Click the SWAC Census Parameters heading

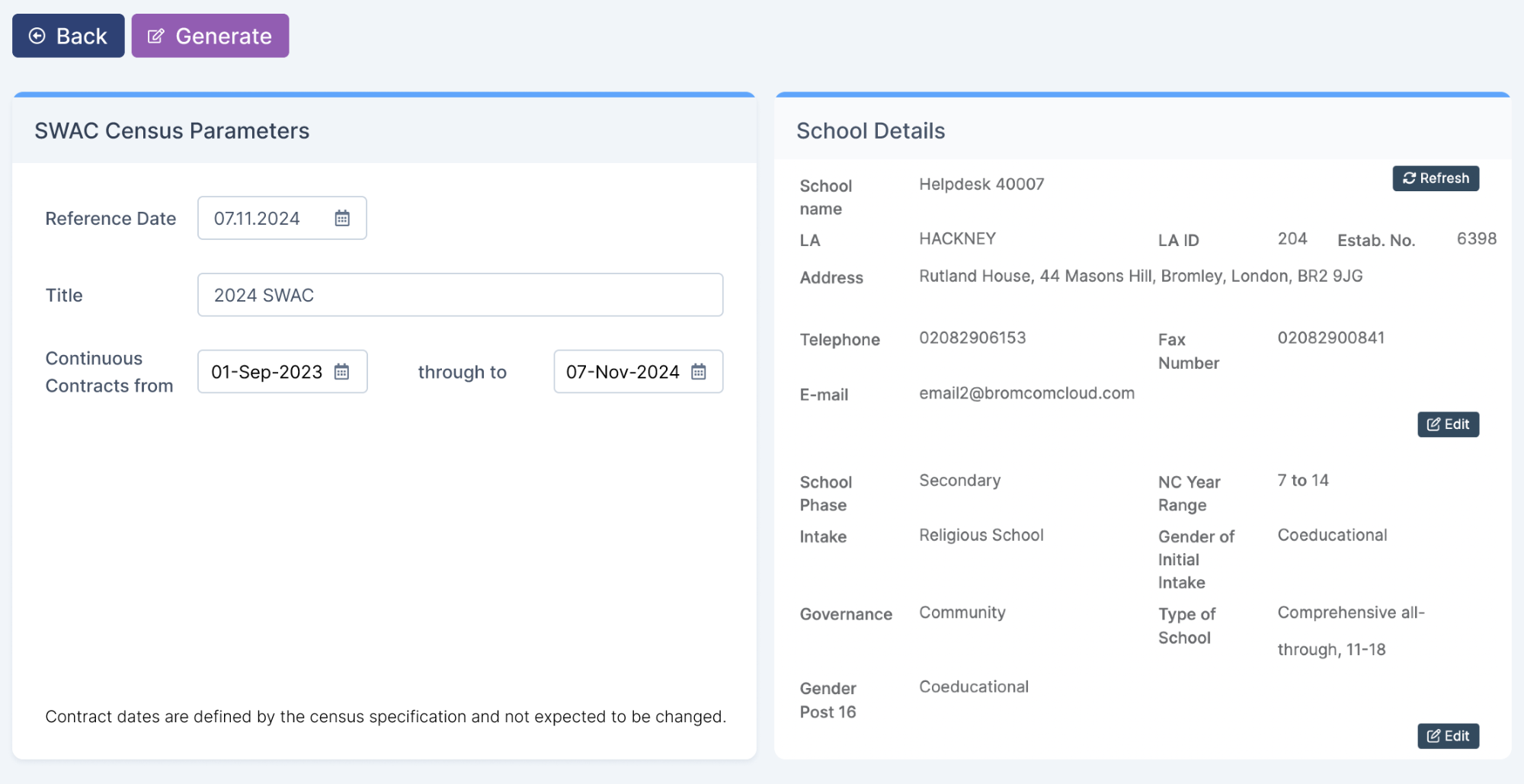(172, 131)
